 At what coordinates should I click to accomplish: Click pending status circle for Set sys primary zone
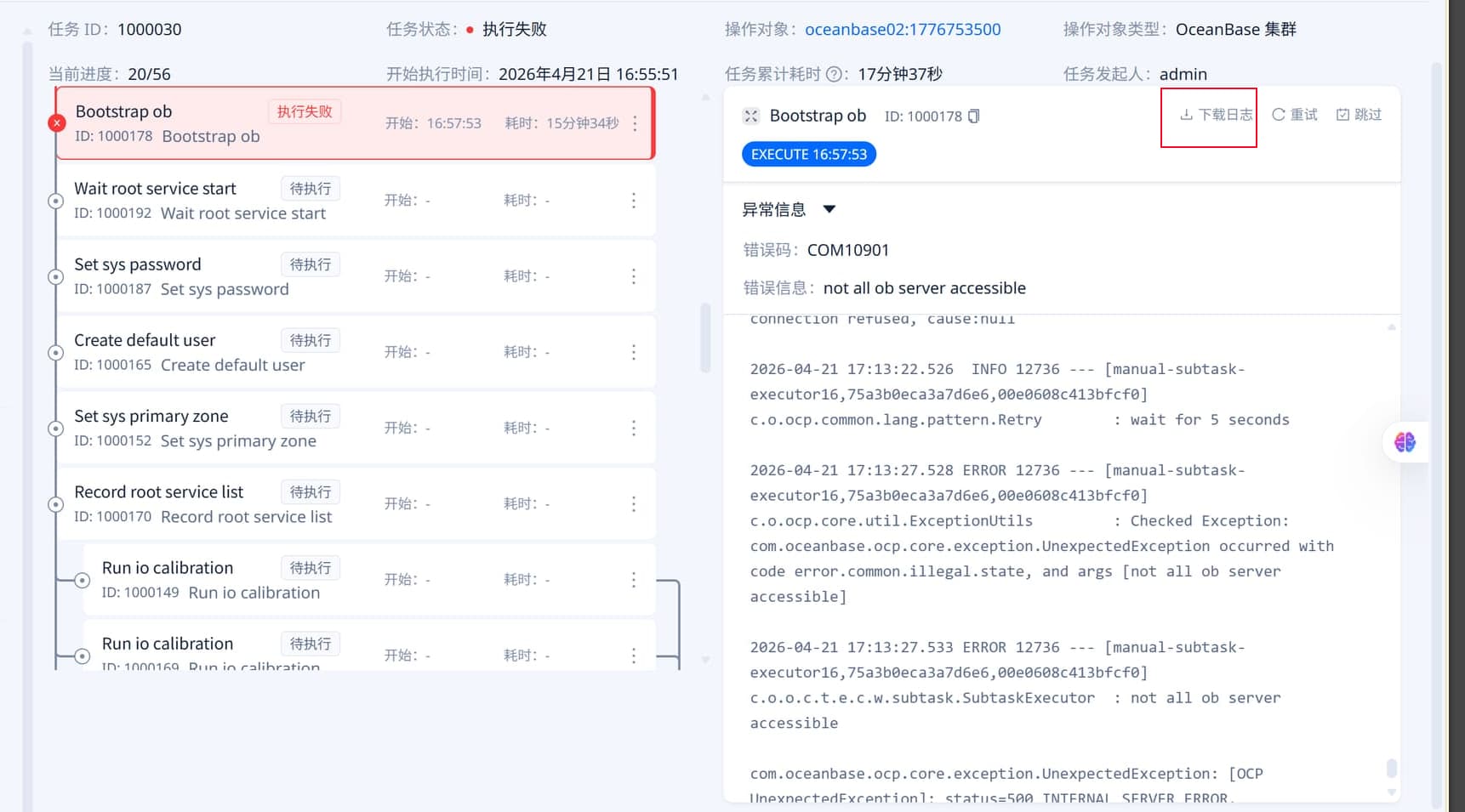pos(56,429)
